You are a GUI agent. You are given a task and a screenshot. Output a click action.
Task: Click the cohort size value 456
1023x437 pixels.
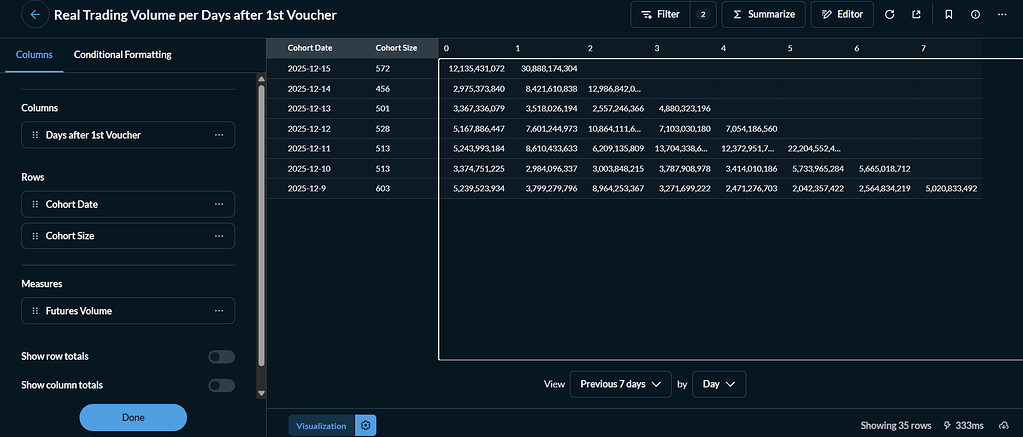click(383, 88)
